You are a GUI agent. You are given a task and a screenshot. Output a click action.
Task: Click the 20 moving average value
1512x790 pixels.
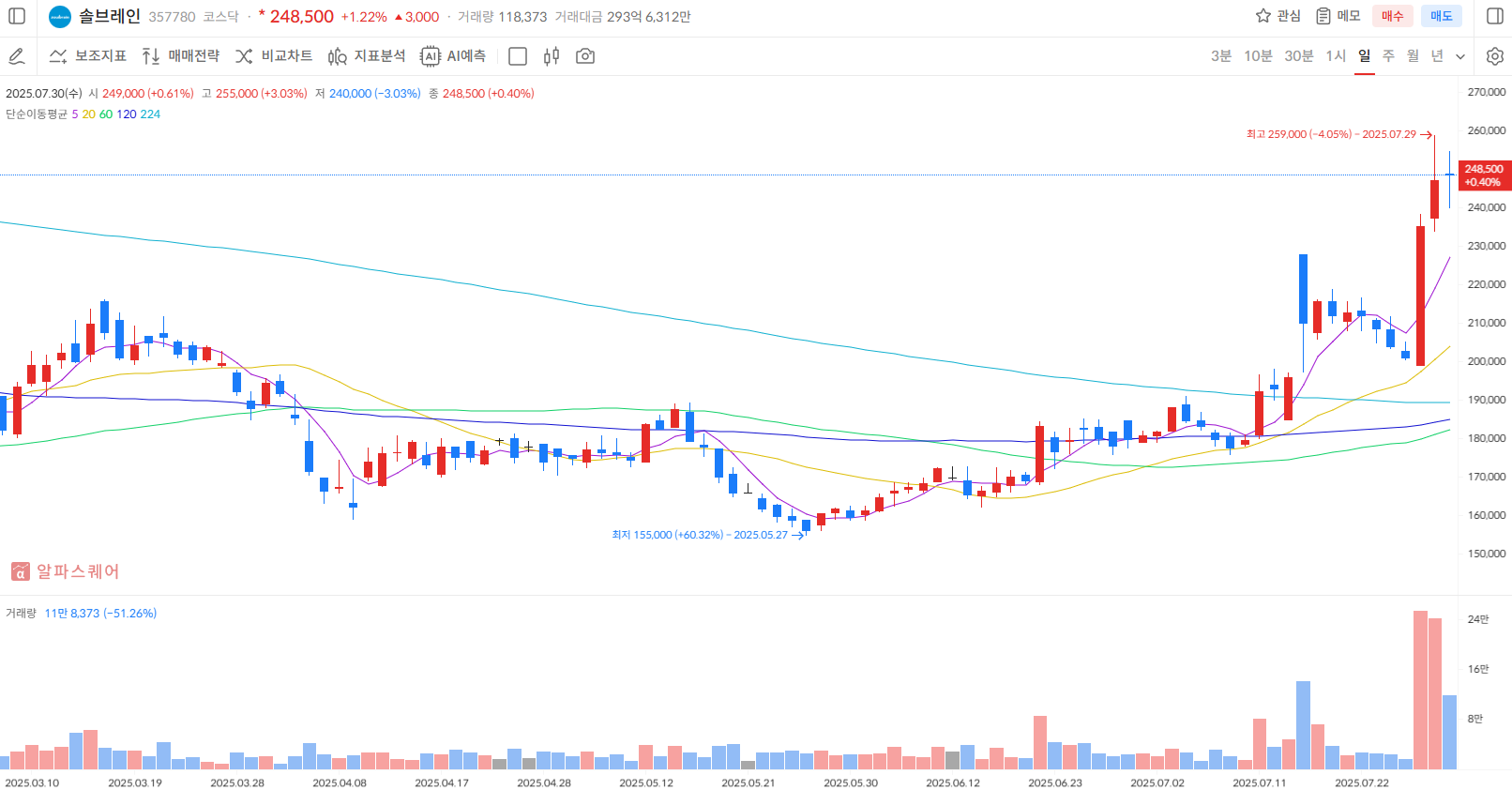pyautogui.click(x=88, y=114)
